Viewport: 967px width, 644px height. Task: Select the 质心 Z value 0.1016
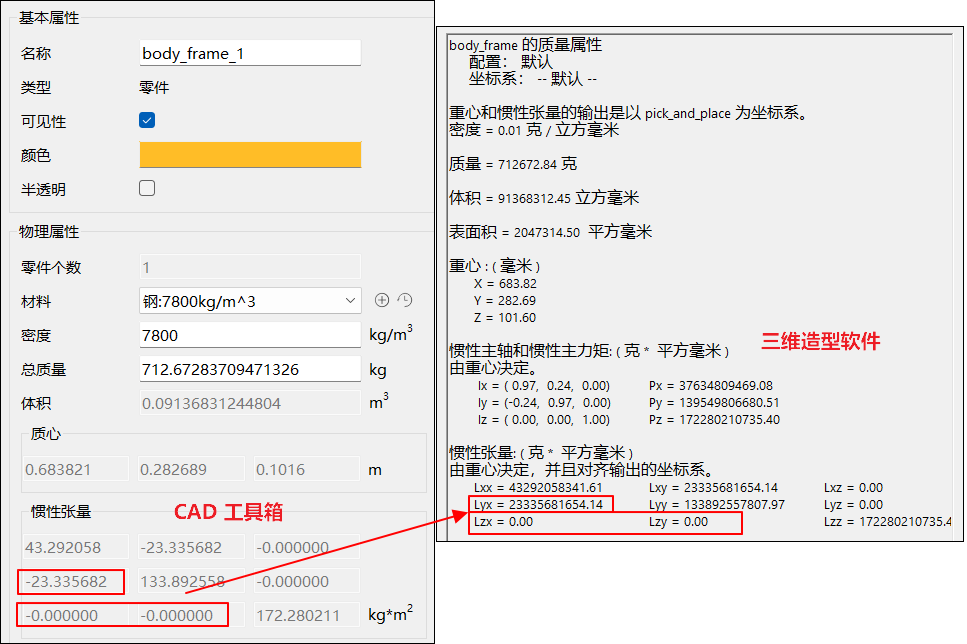(x=307, y=469)
